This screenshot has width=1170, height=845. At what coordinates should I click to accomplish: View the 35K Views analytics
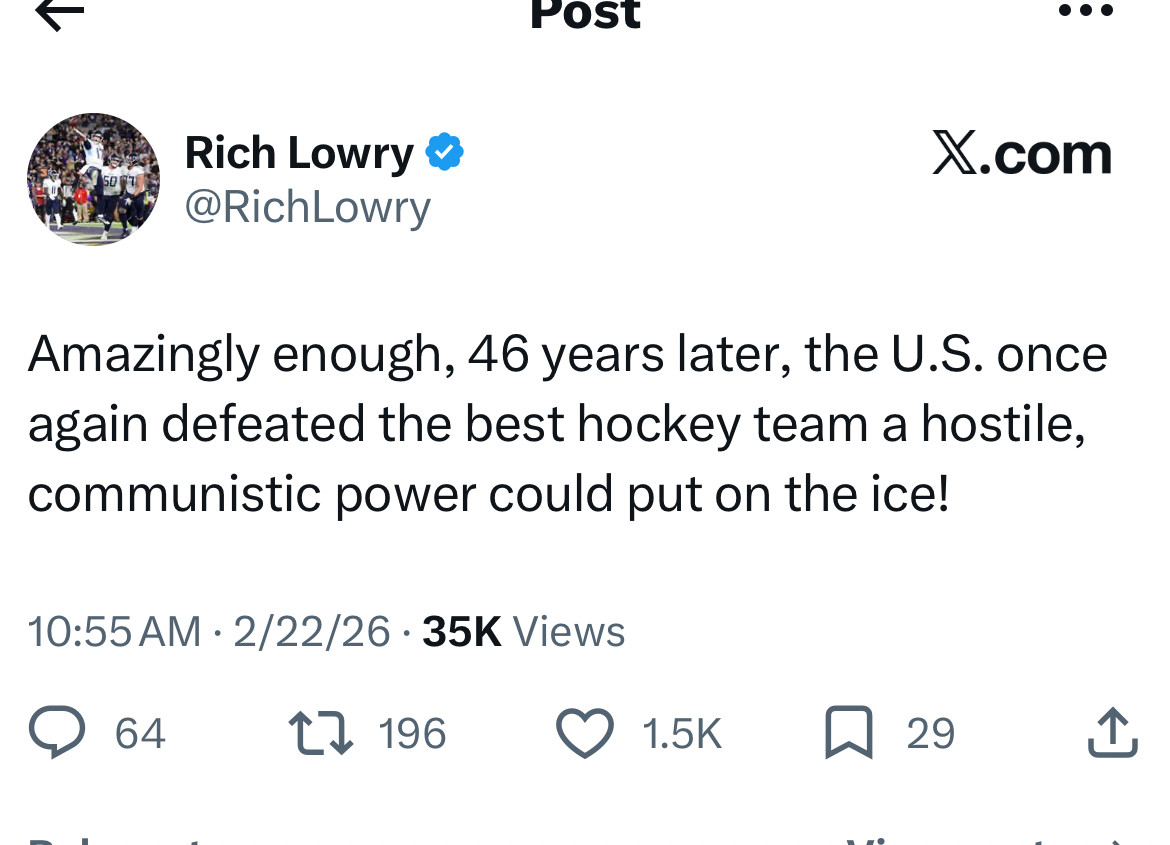point(523,631)
